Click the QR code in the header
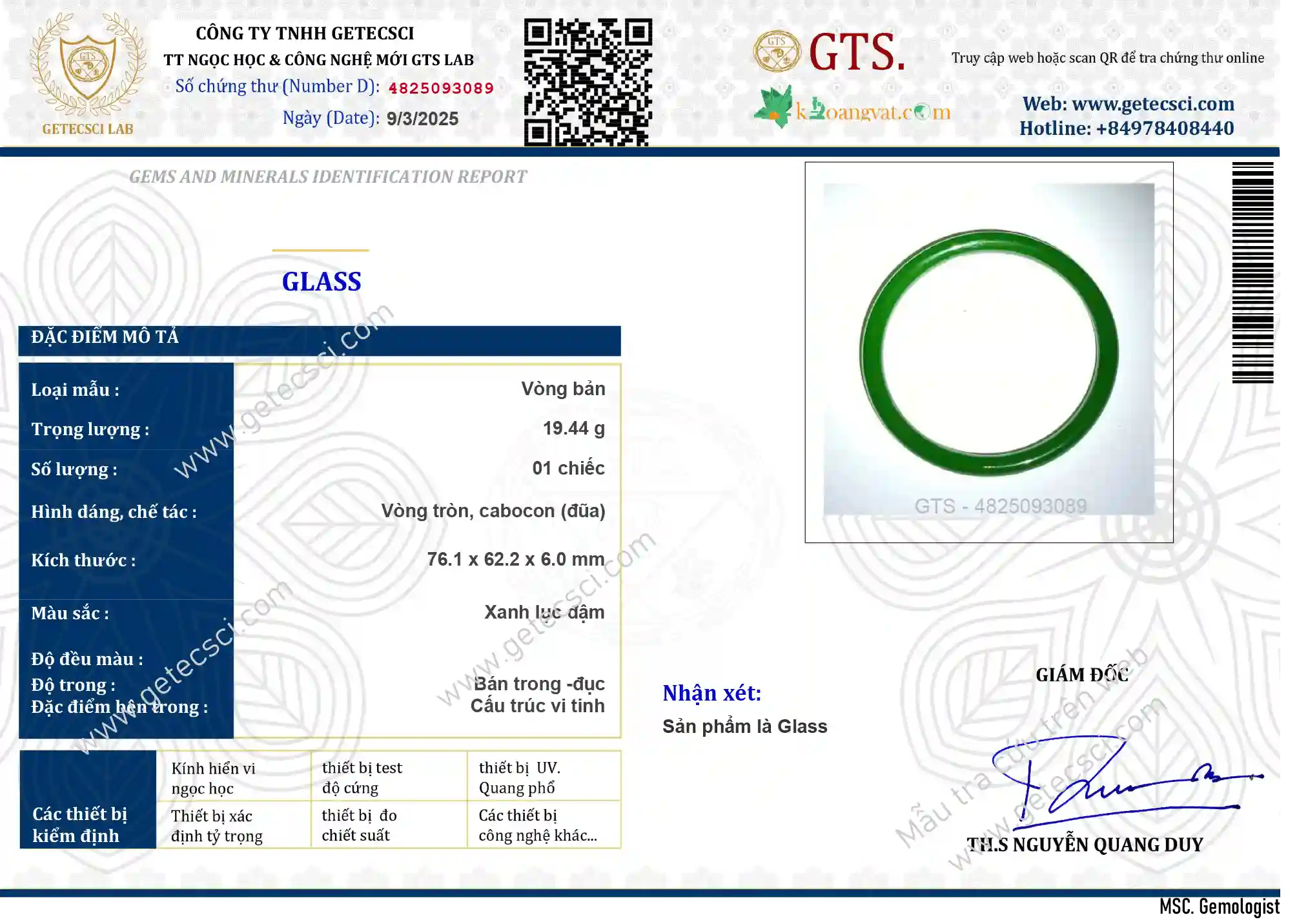1308x924 pixels. coord(588,82)
